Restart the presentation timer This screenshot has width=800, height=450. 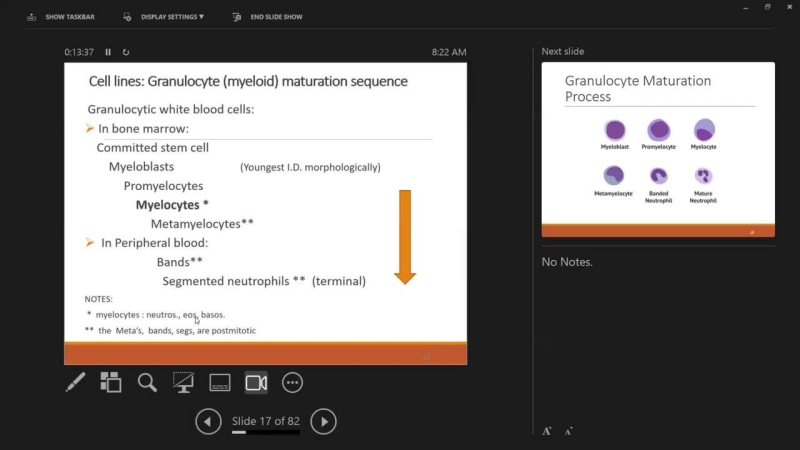tap(126, 52)
